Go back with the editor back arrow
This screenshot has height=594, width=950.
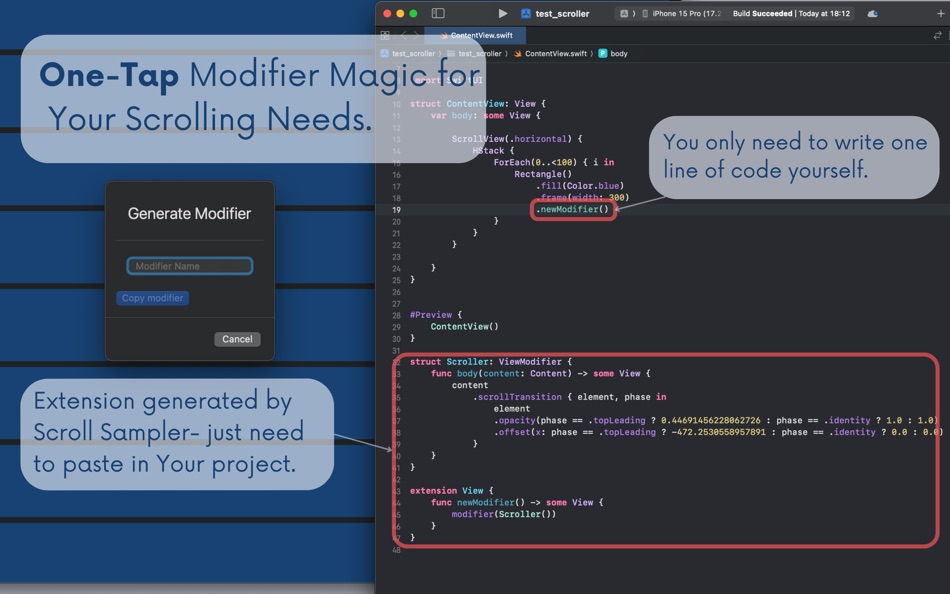point(404,36)
